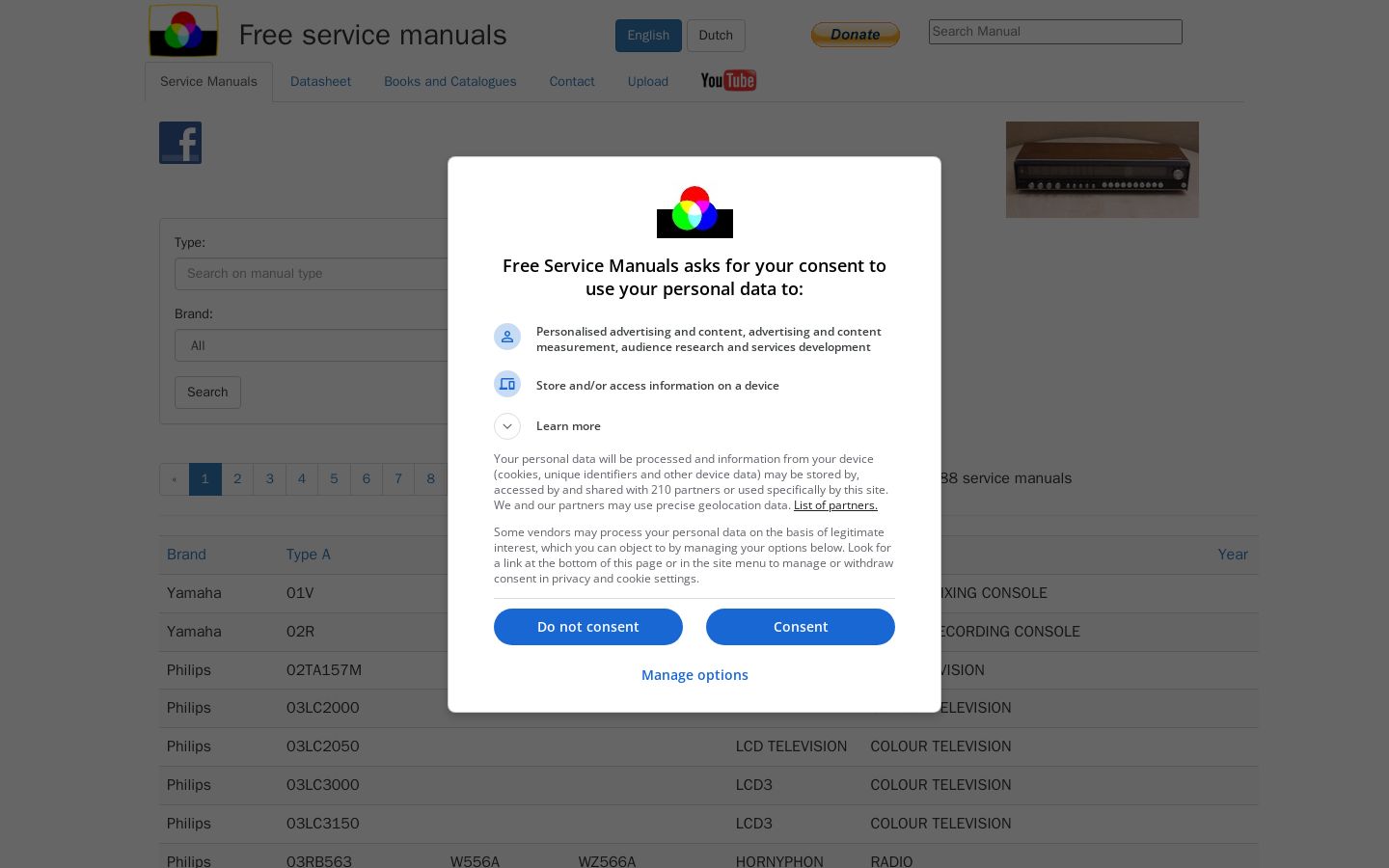Click the HORNYPHON cell
The width and height of the screenshot is (1389, 868).
point(779,861)
